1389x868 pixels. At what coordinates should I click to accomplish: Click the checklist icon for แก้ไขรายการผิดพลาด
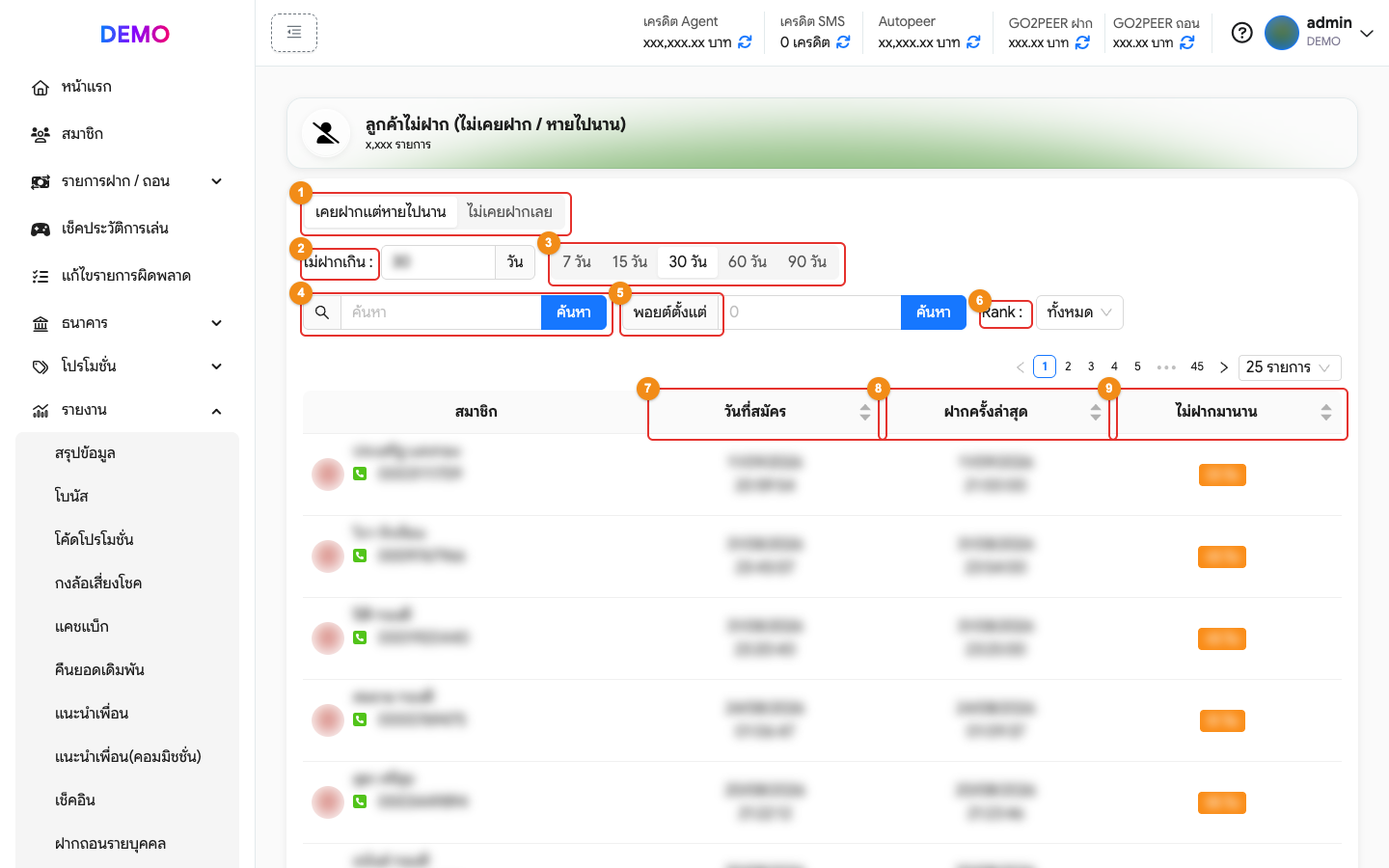tap(41, 277)
